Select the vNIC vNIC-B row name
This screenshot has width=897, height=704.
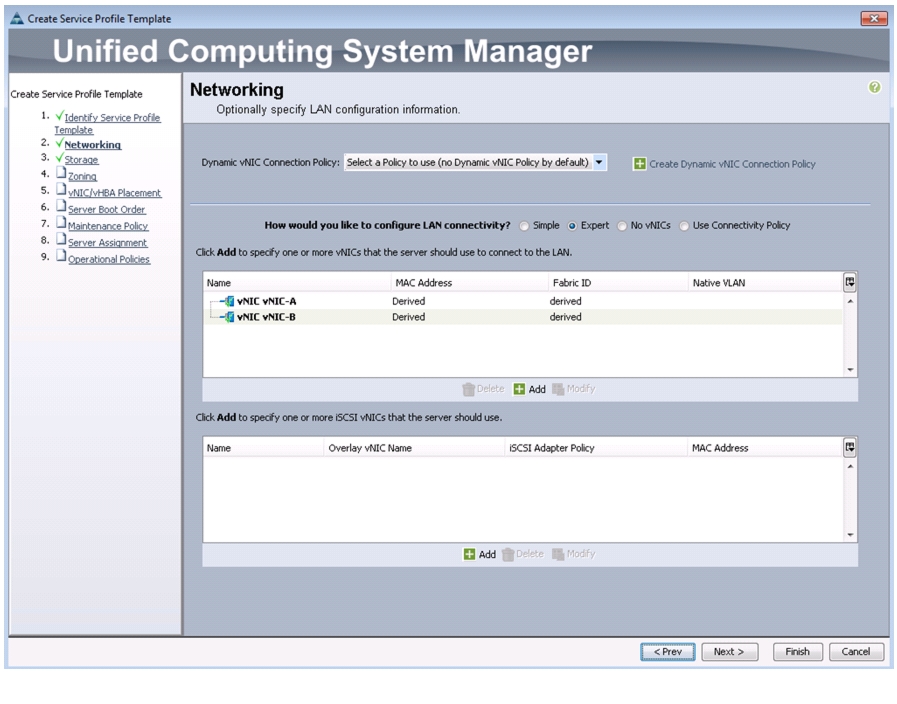[x=267, y=317]
